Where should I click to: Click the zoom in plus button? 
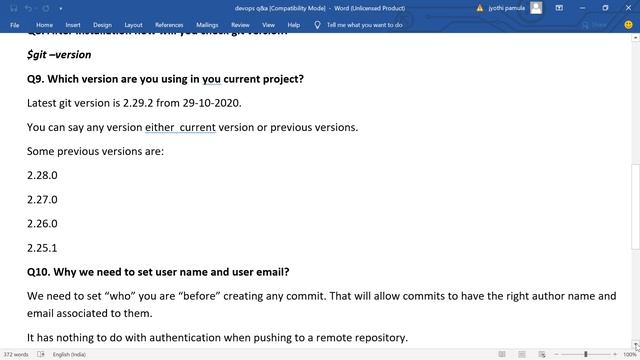tap(615, 354)
